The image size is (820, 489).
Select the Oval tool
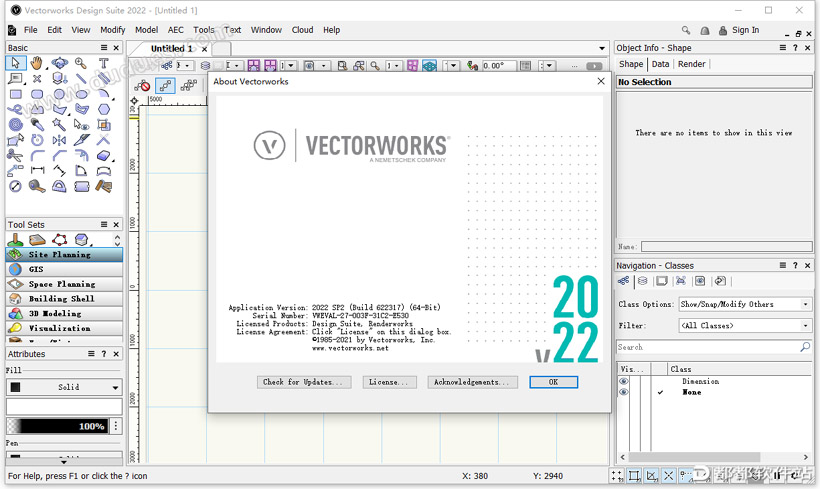tap(81, 94)
